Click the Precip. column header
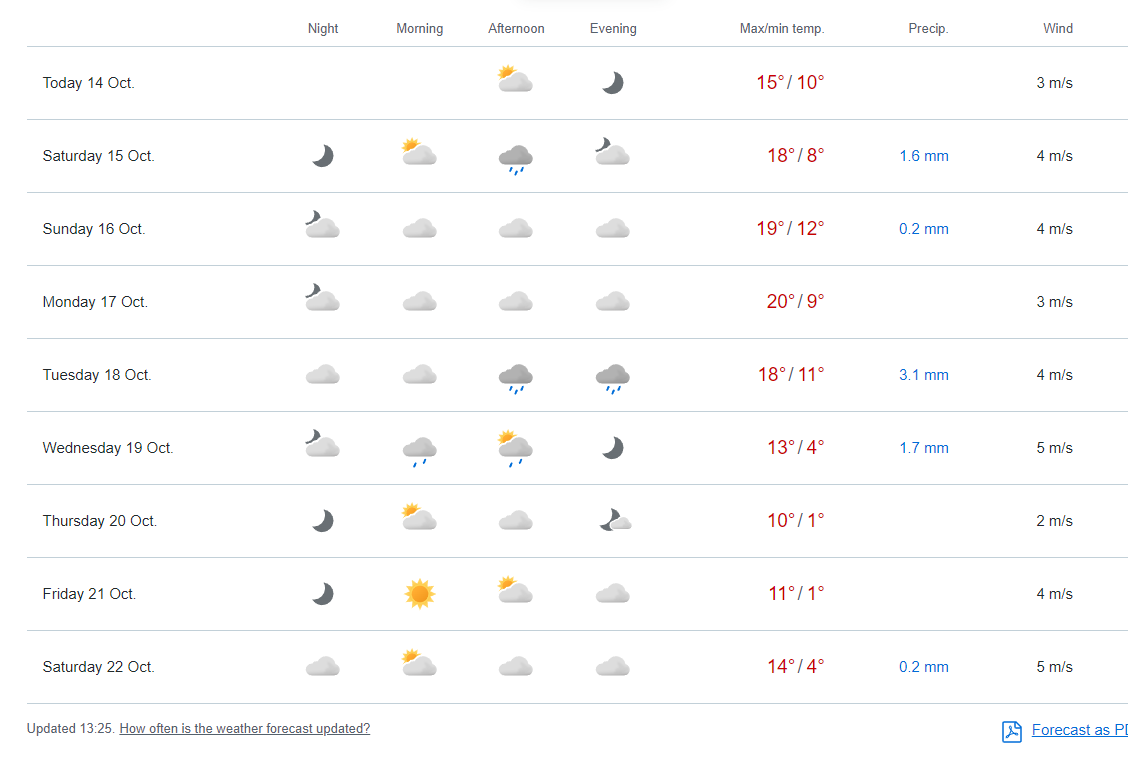Screen dimensions: 1128x781 [x=928, y=29]
